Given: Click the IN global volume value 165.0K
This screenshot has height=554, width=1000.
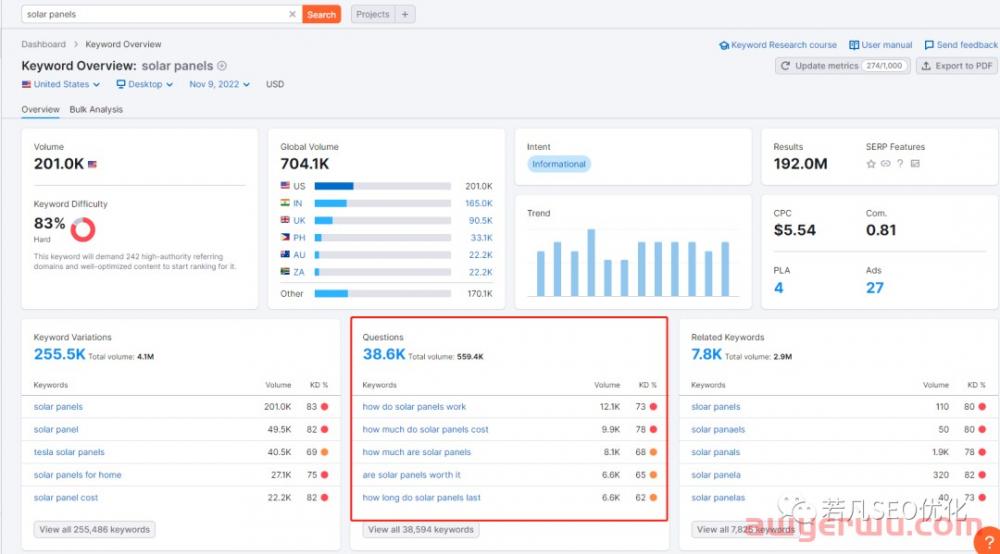Looking at the screenshot, I should pyautogui.click(x=478, y=203).
